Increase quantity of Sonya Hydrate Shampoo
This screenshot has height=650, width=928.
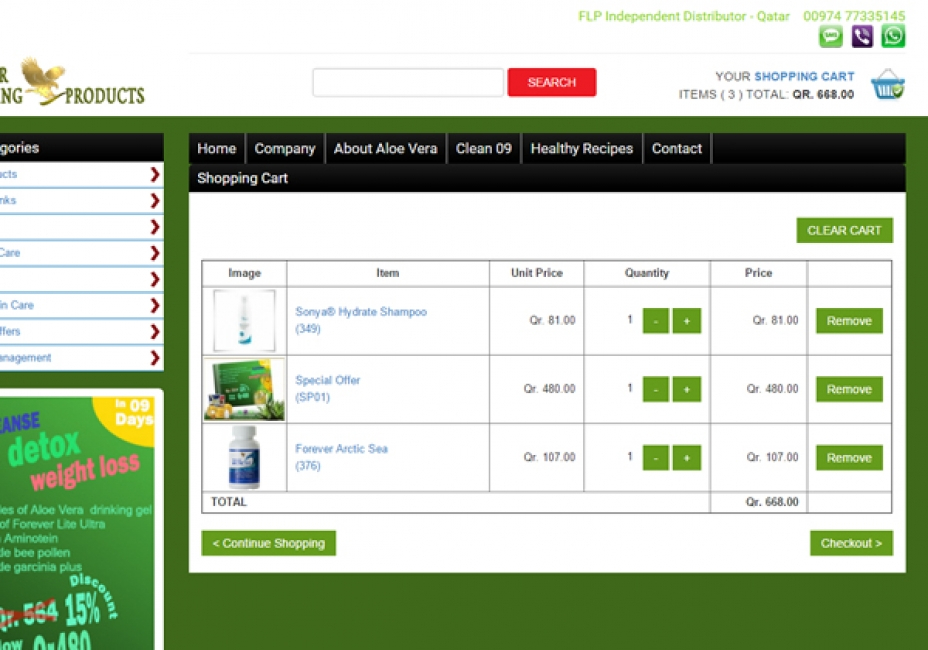(x=687, y=320)
